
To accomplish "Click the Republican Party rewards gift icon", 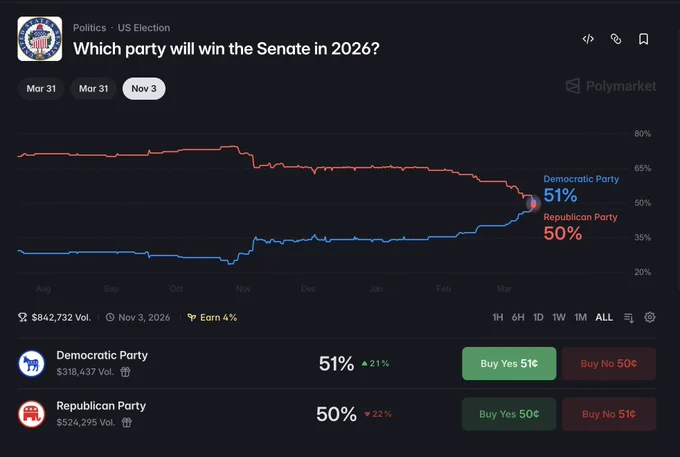I will pyautogui.click(x=127, y=422).
